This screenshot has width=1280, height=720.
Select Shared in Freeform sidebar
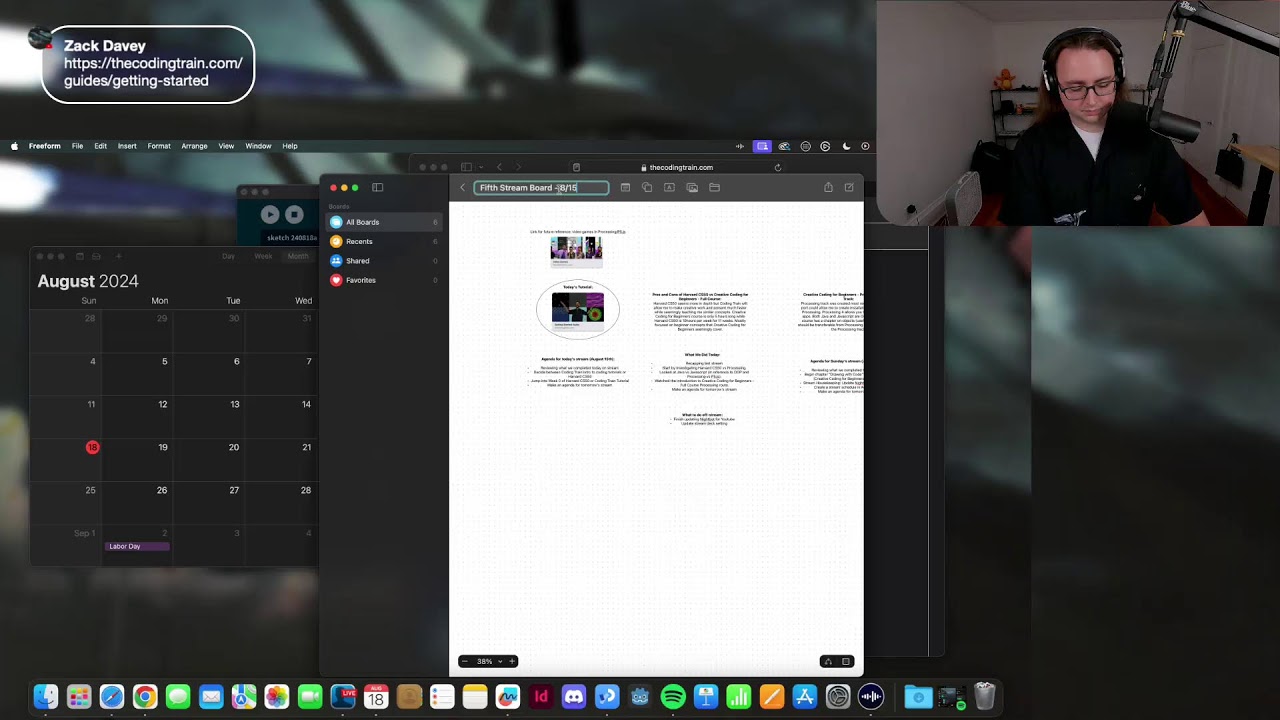tap(384, 260)
